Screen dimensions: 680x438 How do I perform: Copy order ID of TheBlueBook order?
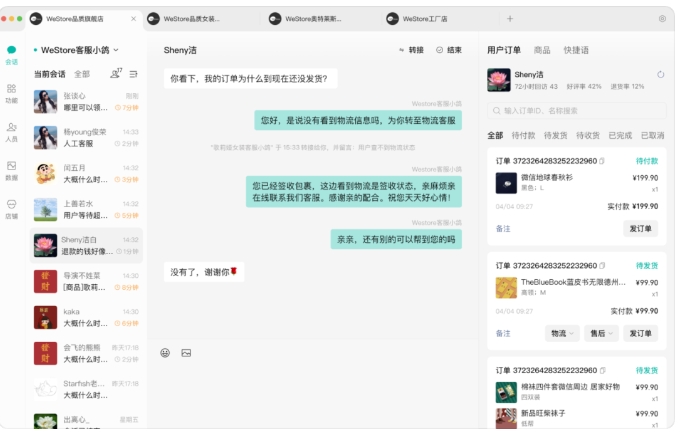pyautogui.click(x=602, y=266)
